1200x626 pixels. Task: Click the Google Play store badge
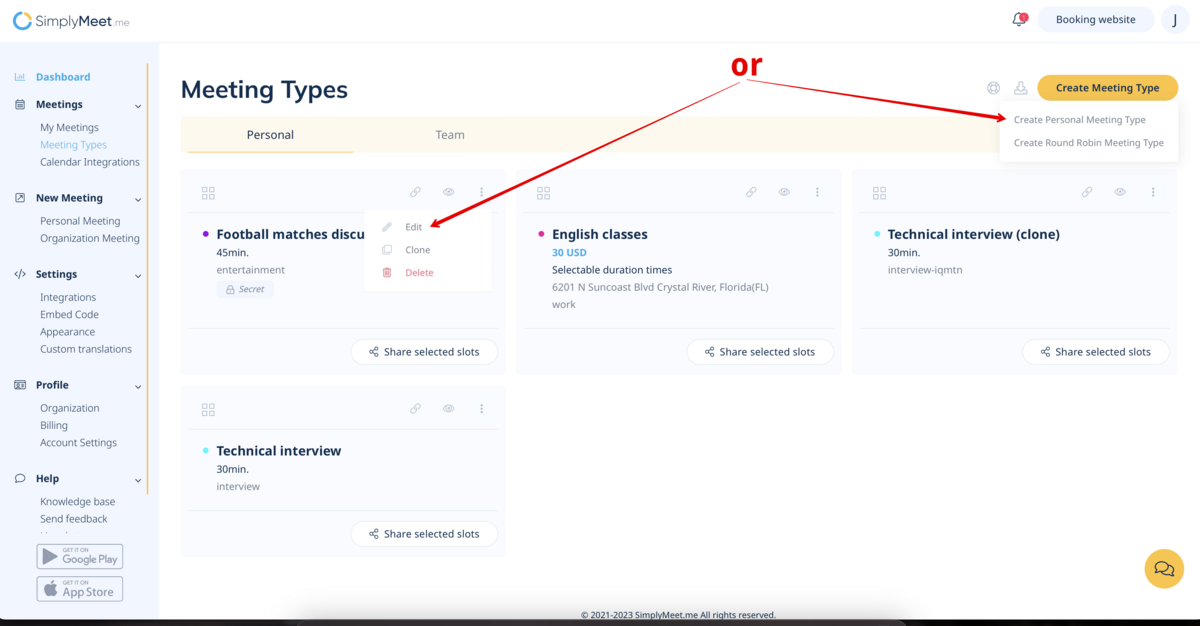(x=80, y=557)
